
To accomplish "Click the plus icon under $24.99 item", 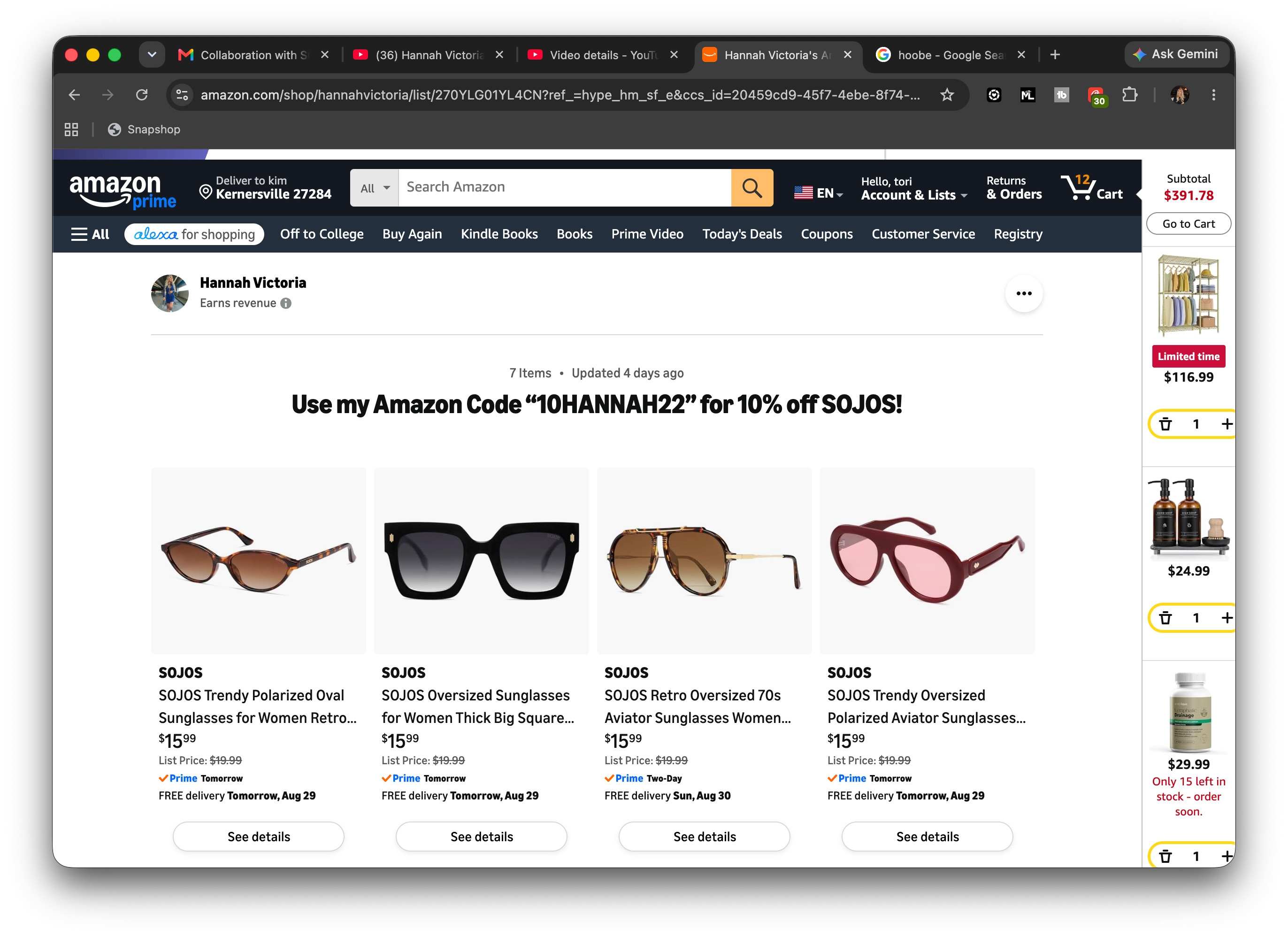I will click(1227, 617).
